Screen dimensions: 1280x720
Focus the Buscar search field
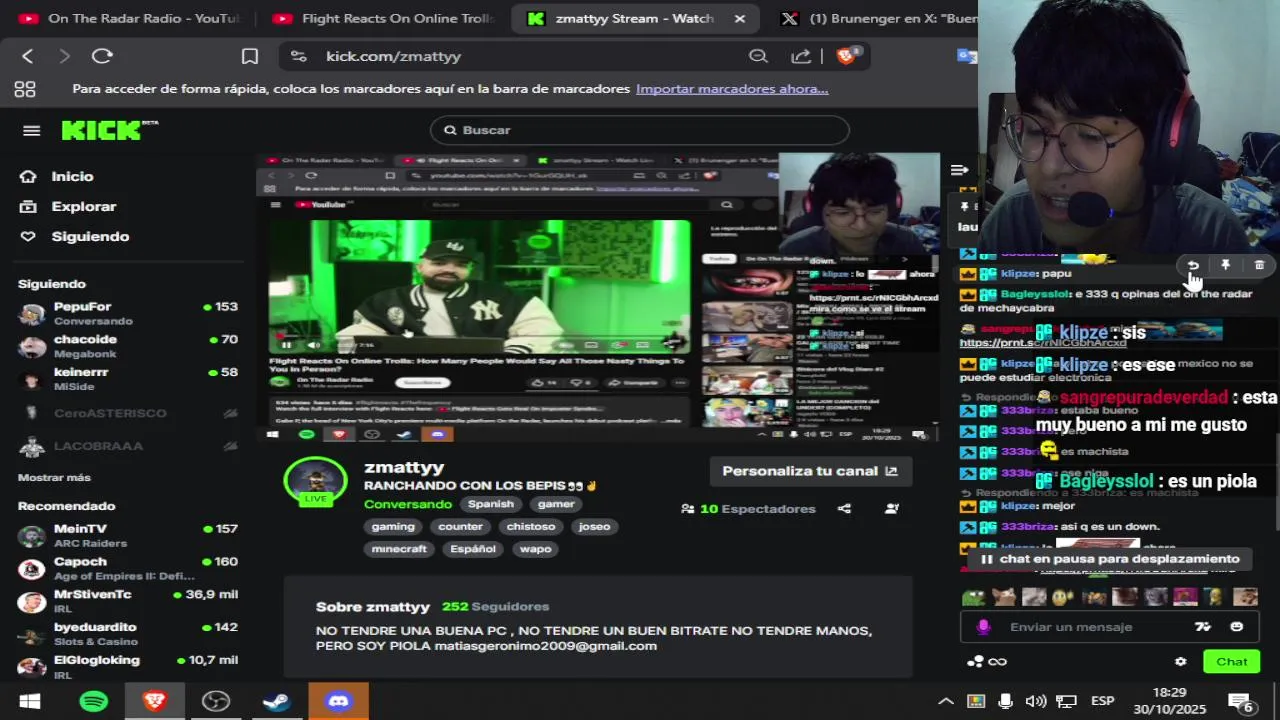[x=640, y=130]
